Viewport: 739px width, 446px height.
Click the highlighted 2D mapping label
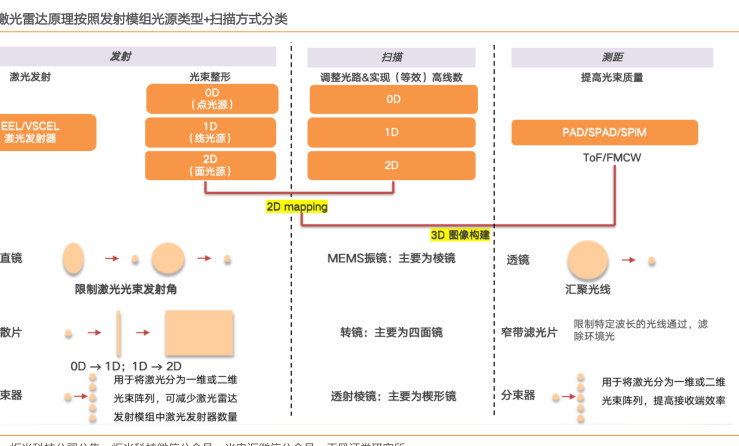point(297,207)
